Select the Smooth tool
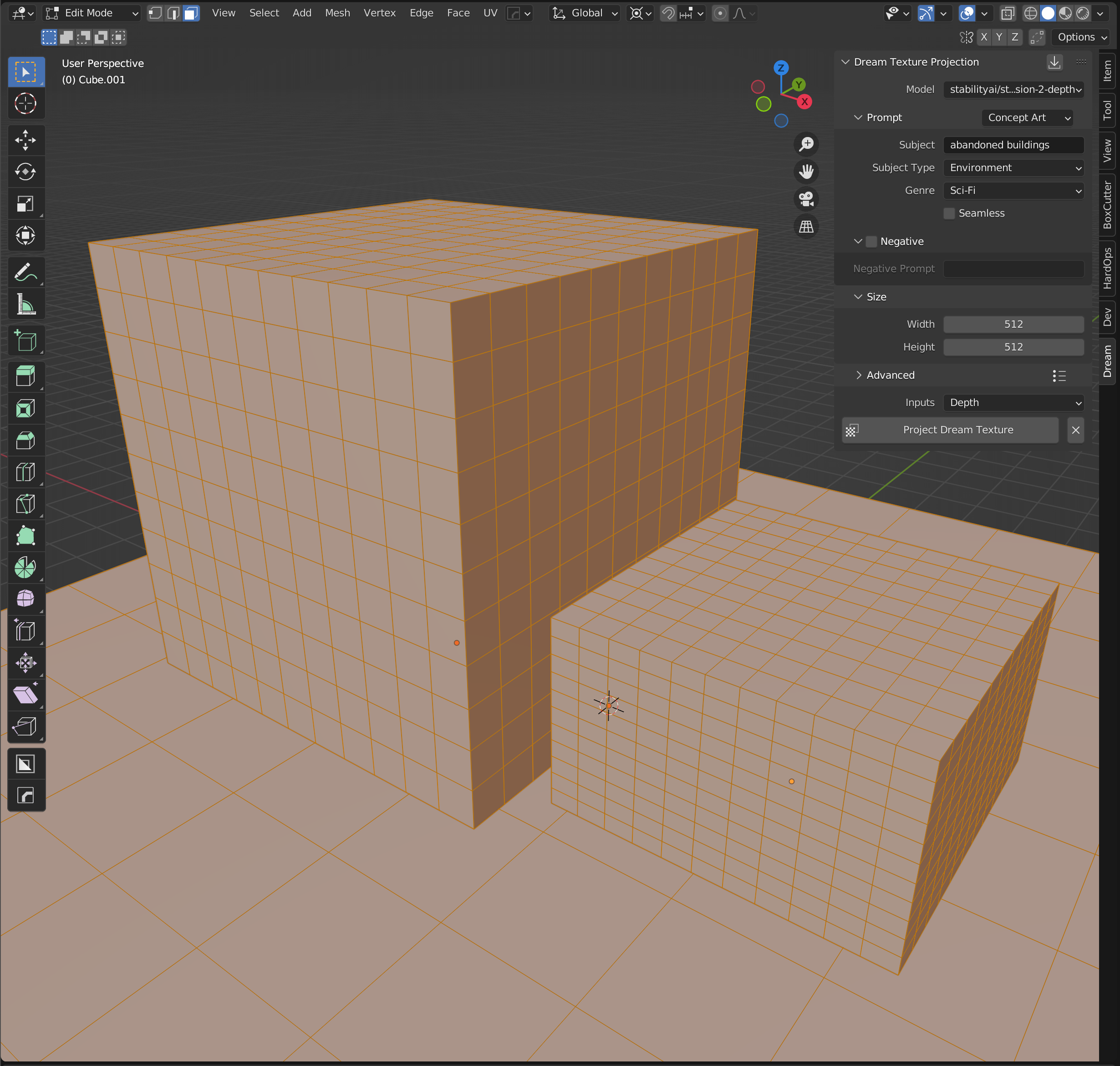Image resolution: width=1120 pixels, height=1066 pixels. coord(25,599)
